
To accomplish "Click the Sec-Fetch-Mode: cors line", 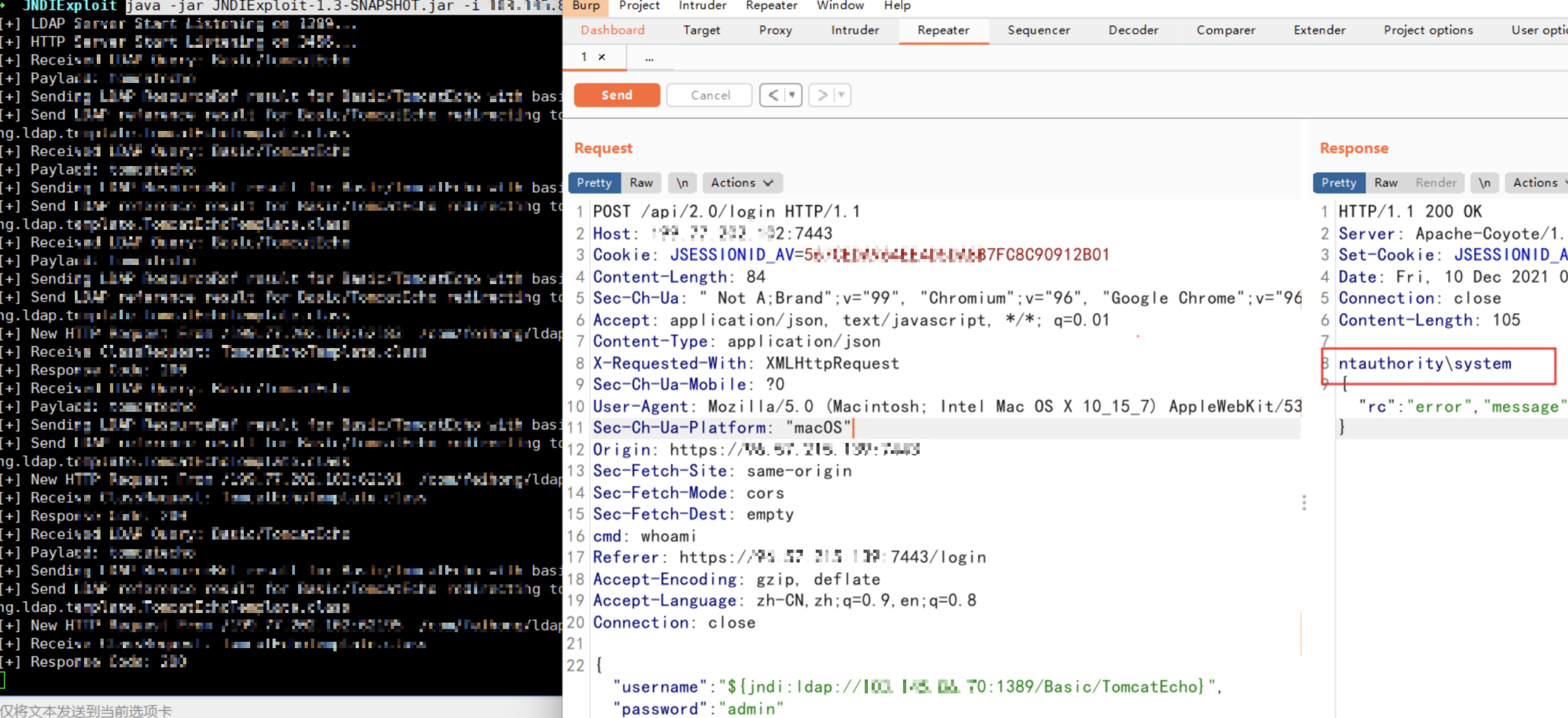I will click(x=689, y=493).
